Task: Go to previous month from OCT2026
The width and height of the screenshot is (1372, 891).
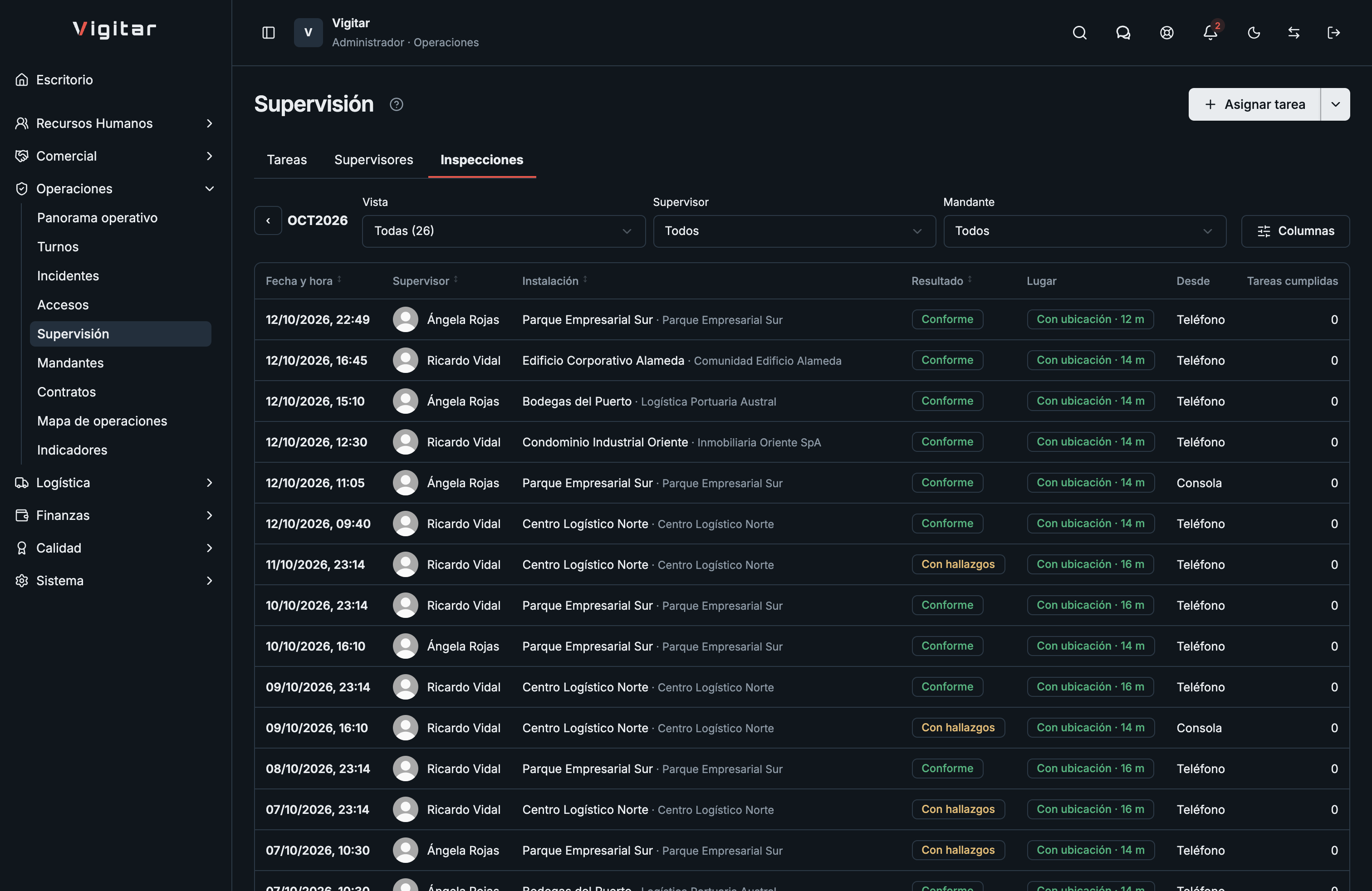Action: click(268, 220)
